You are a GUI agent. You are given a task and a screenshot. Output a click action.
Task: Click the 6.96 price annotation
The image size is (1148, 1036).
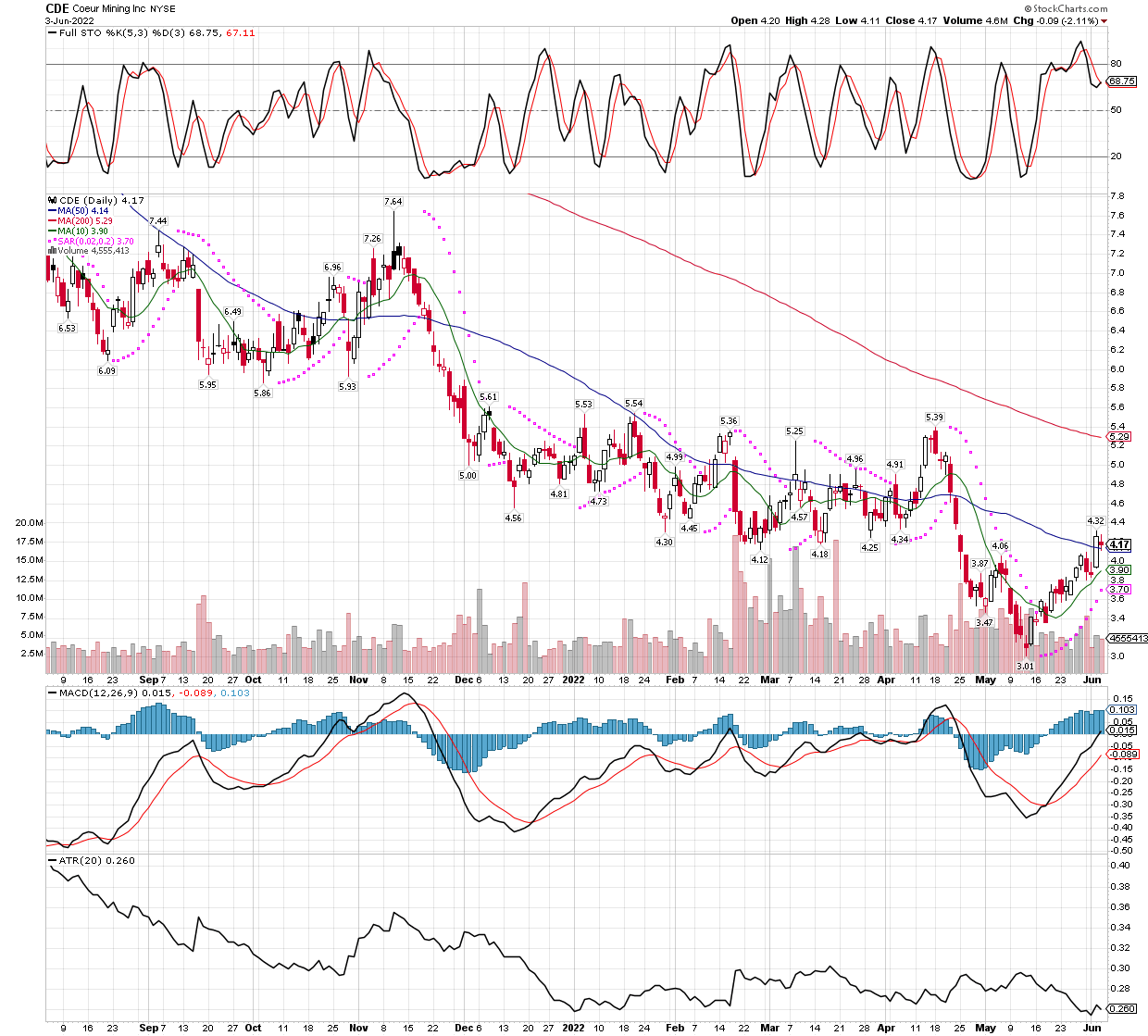click(x=332, y=267)
